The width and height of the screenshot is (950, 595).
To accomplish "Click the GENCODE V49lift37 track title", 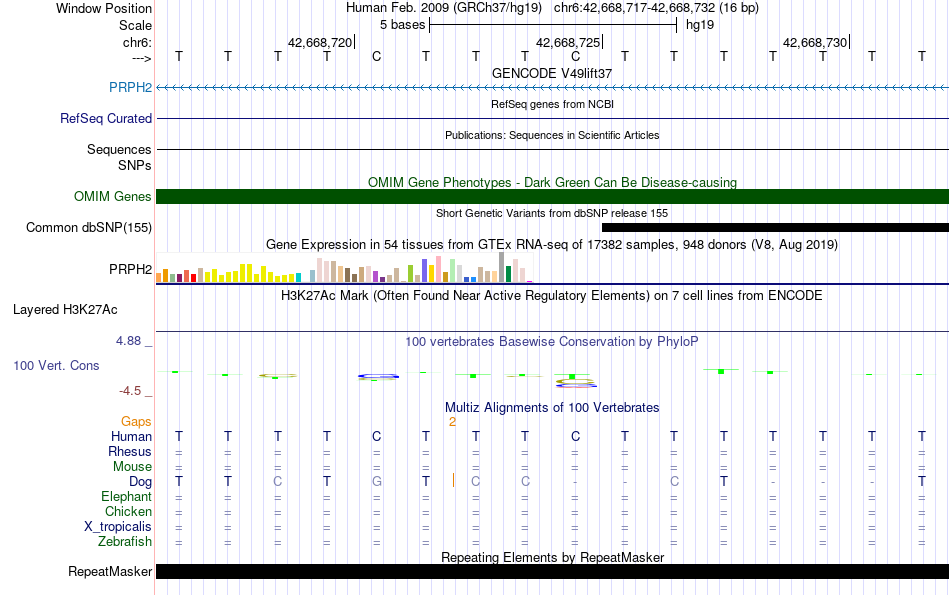I will click(552, 73).
